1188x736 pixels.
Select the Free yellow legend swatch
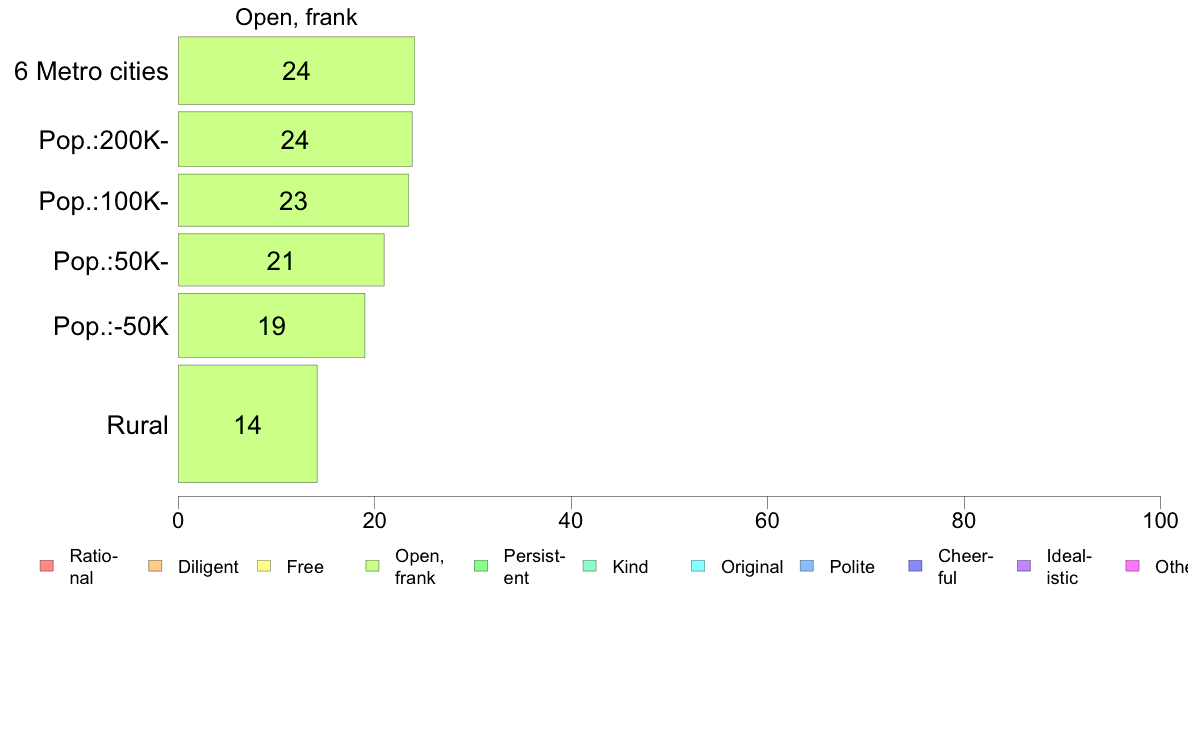click(264, 566)
